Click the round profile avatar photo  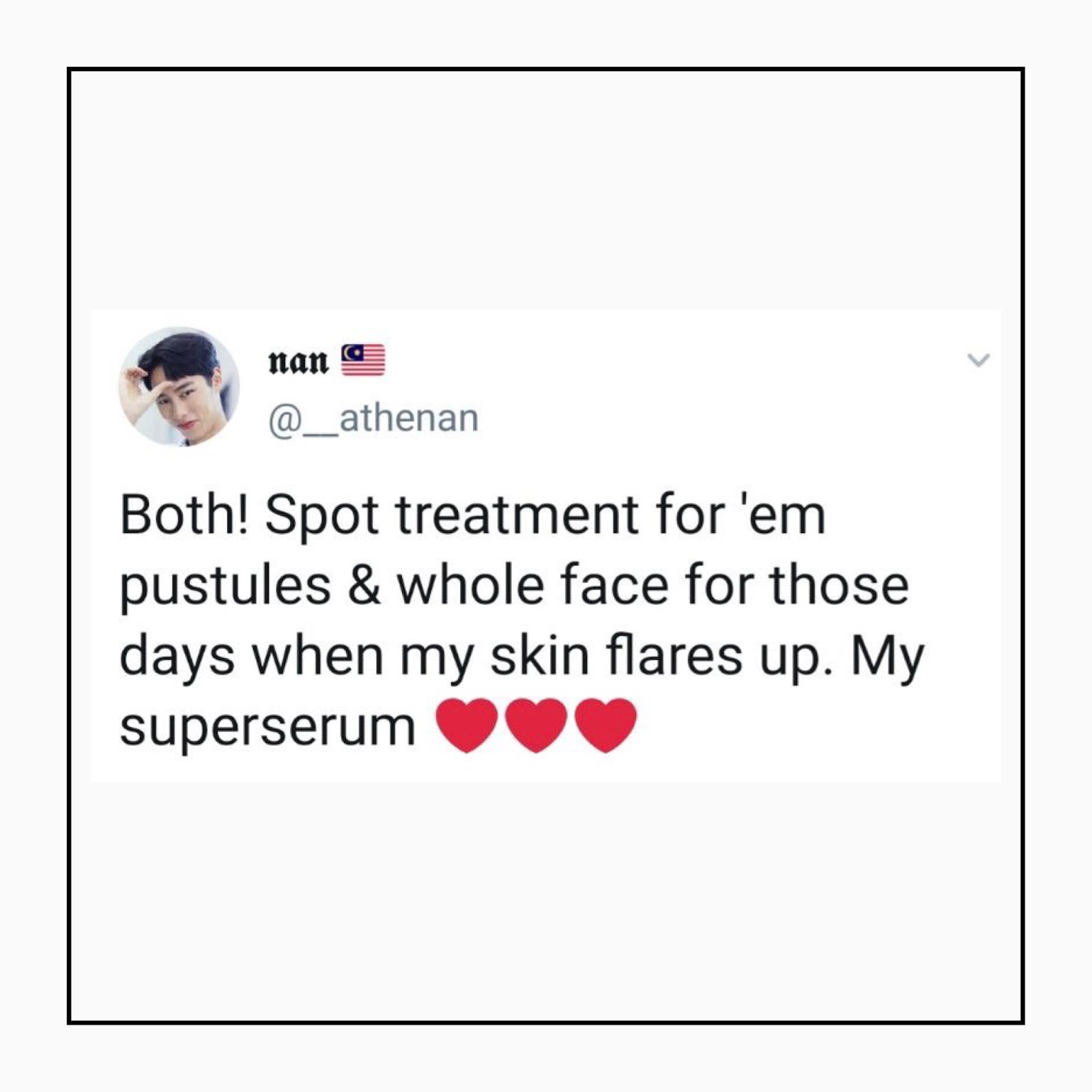[x=179, y=386]
